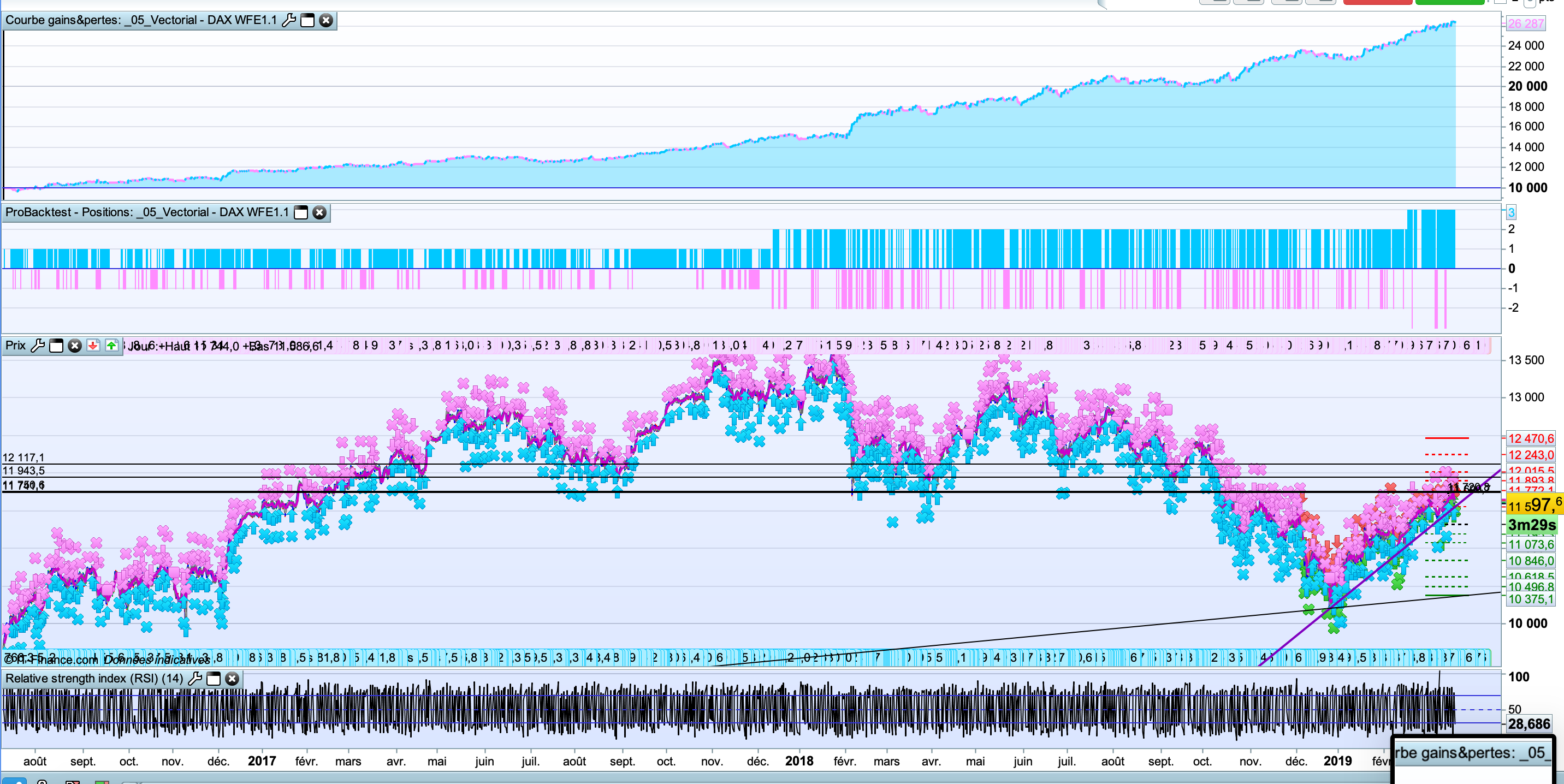Click the 2017 year marker on time axis
Image resolution: width=1564 pixels, height=784 pixels.
tap(262, 761)
